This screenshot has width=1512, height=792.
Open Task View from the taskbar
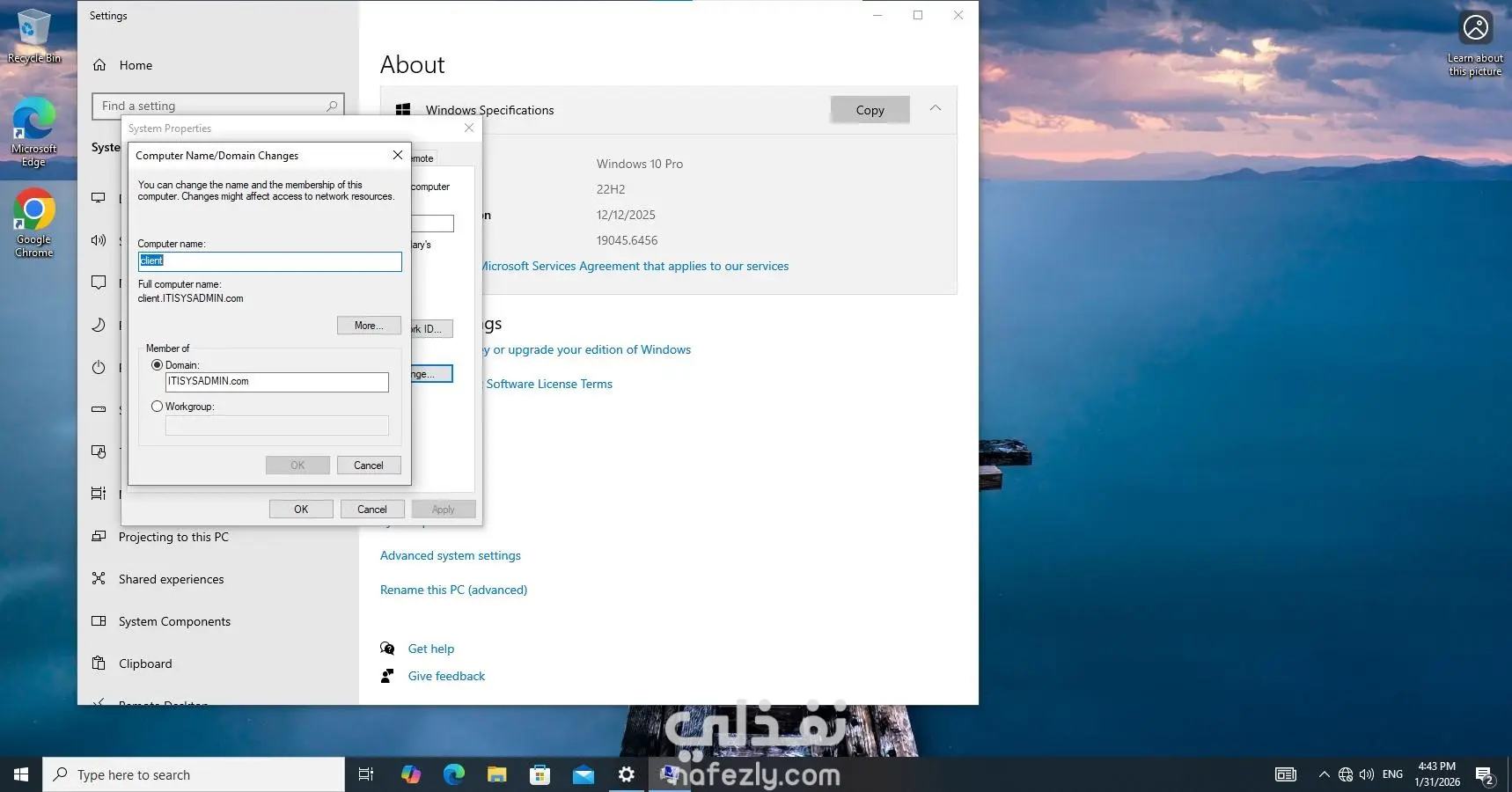point(366,774)
